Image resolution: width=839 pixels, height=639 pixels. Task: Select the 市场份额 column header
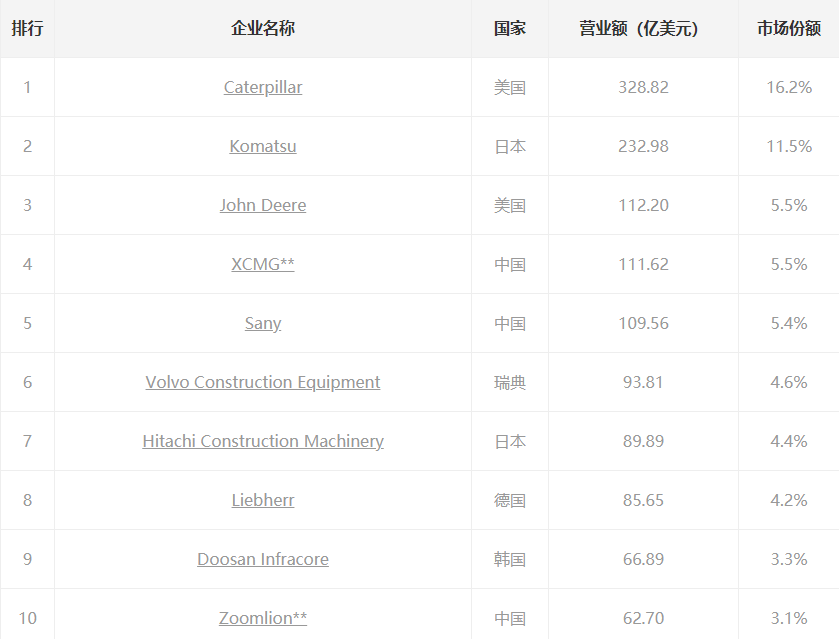point(789,28)
